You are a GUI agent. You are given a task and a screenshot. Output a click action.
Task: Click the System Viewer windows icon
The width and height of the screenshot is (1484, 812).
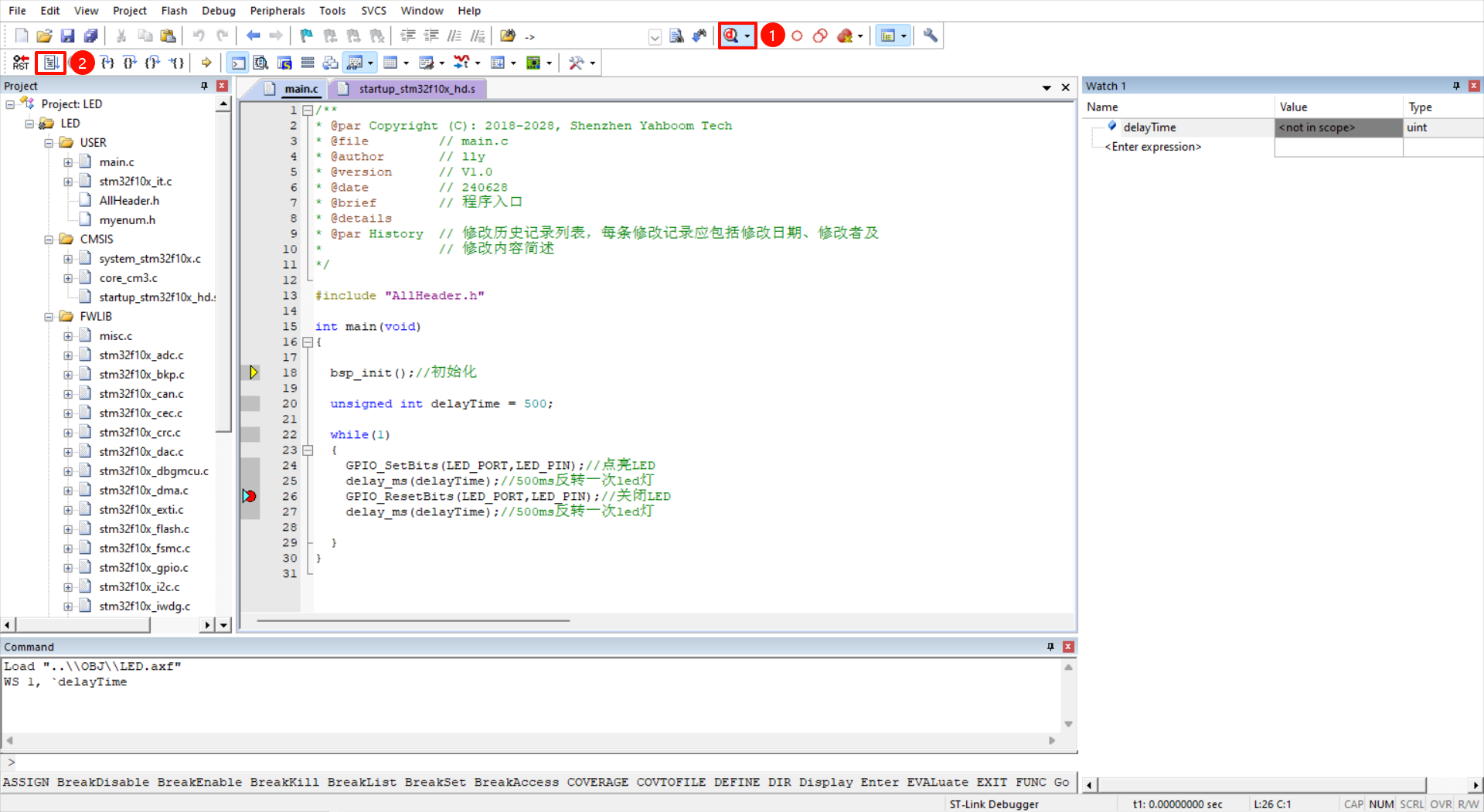[x=533, y=63]
